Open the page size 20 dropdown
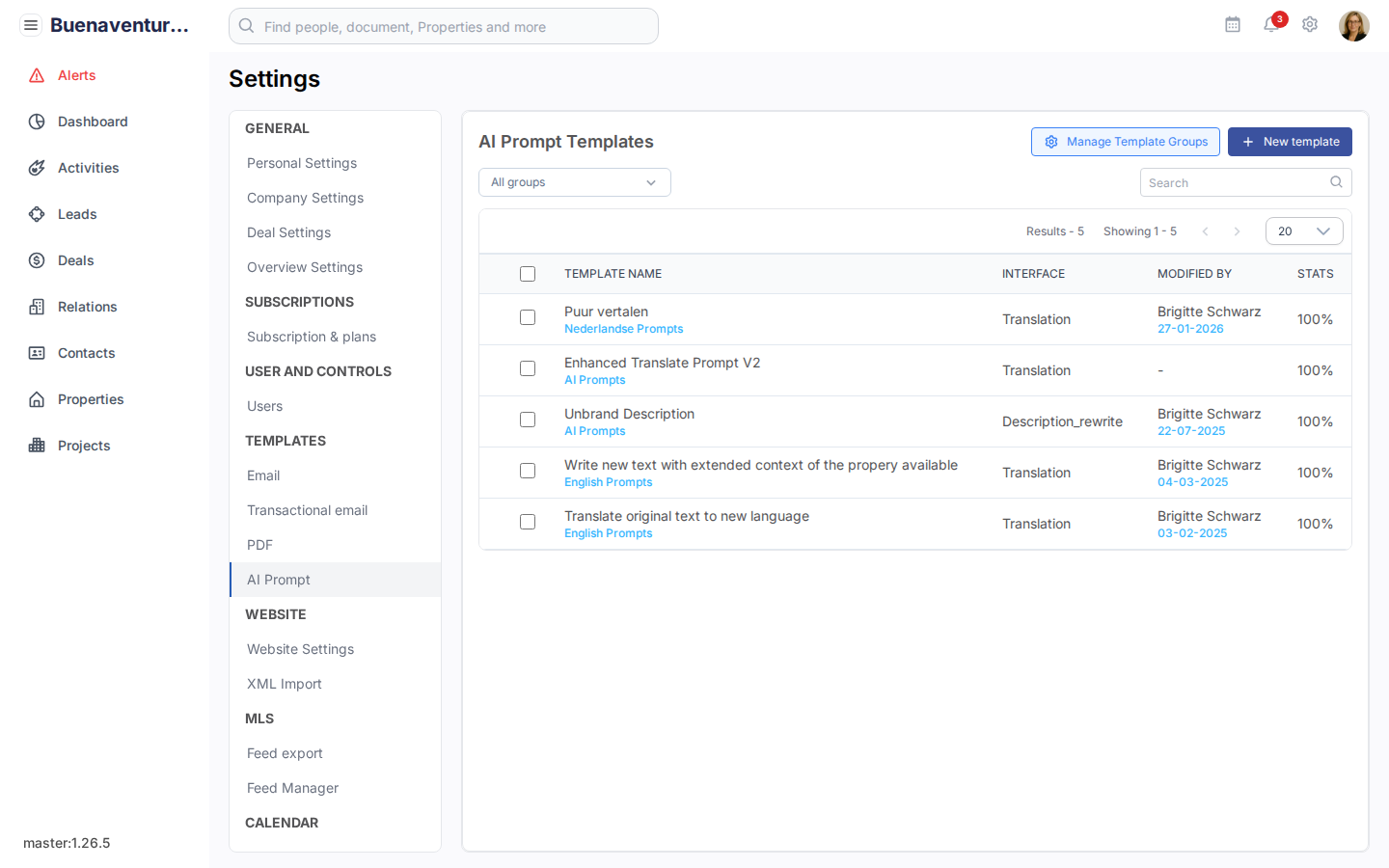This screenshot has height=868, width=1389. (x=1304, y=231)
